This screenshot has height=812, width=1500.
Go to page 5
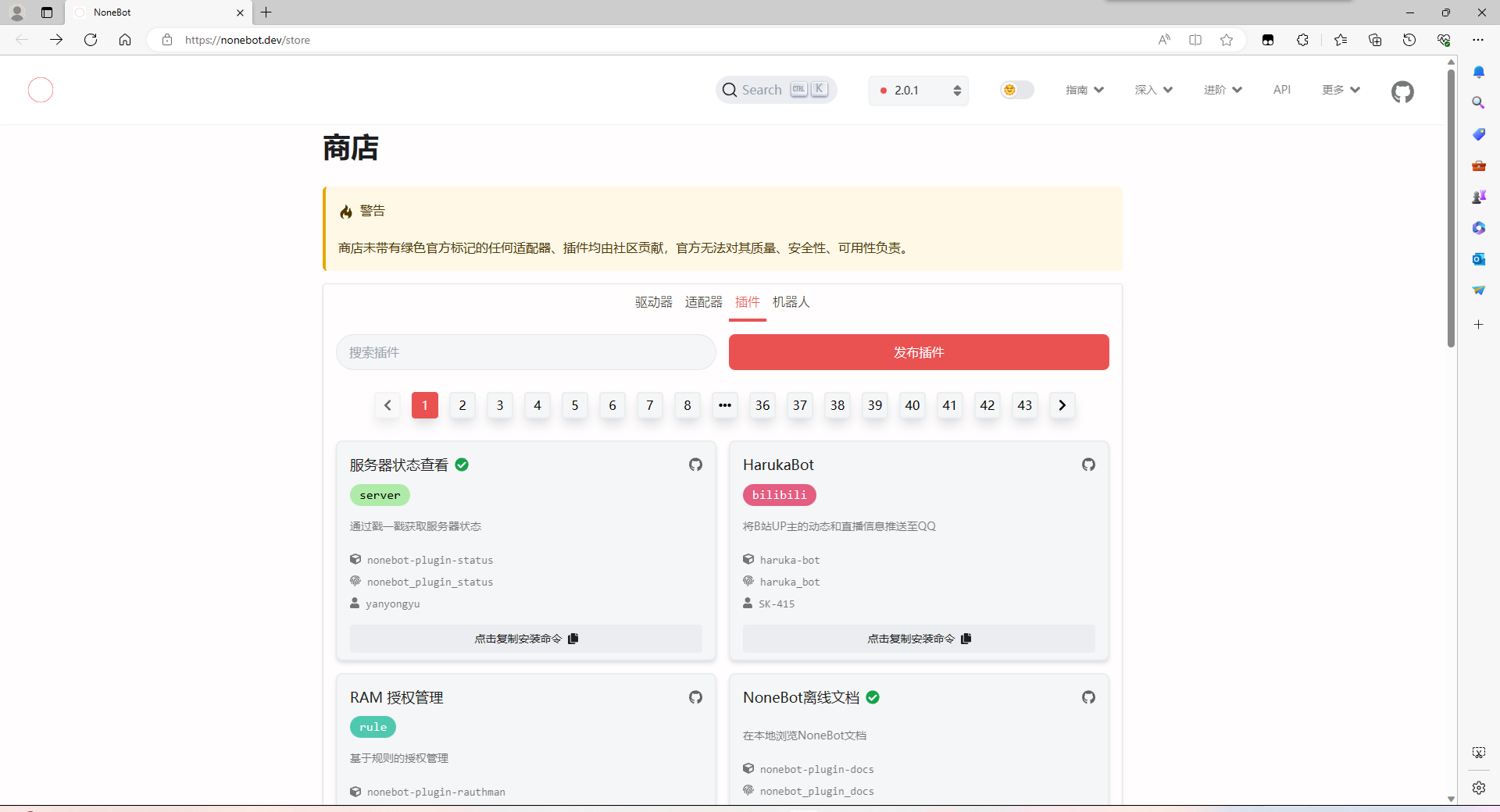[x=575, y=405]
